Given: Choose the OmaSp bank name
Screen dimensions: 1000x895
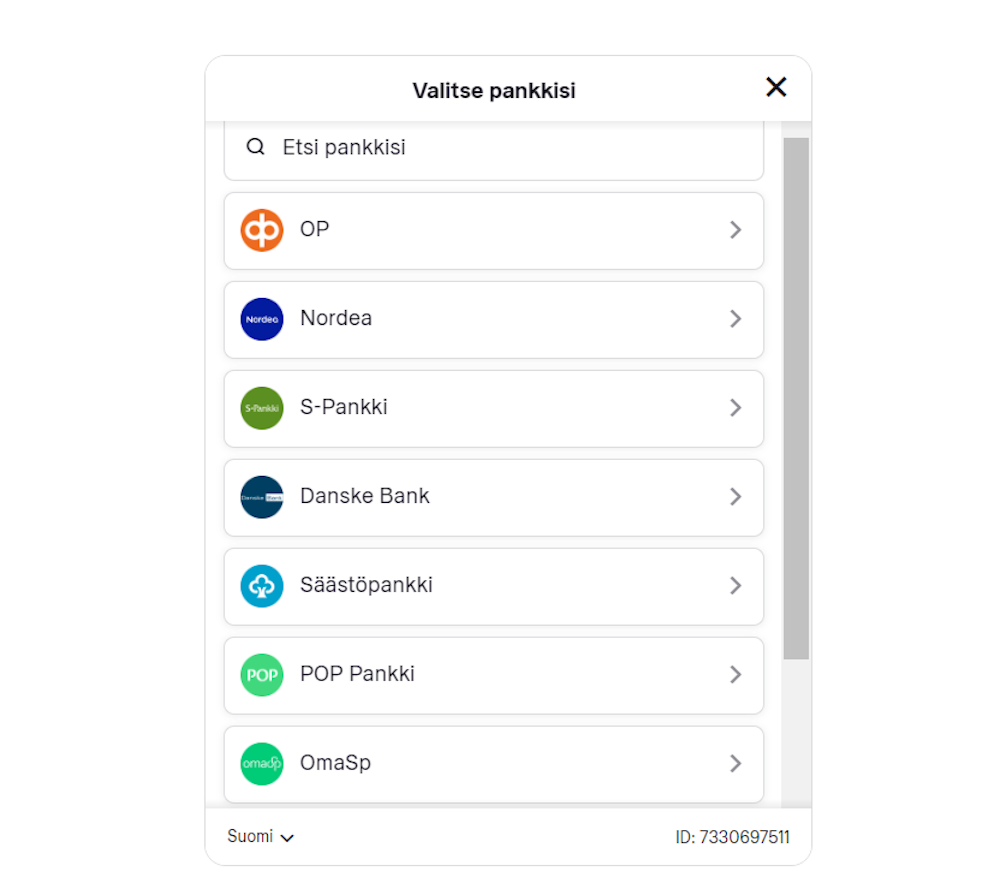Looking at the screenshot, I should [x=335, y=764].
